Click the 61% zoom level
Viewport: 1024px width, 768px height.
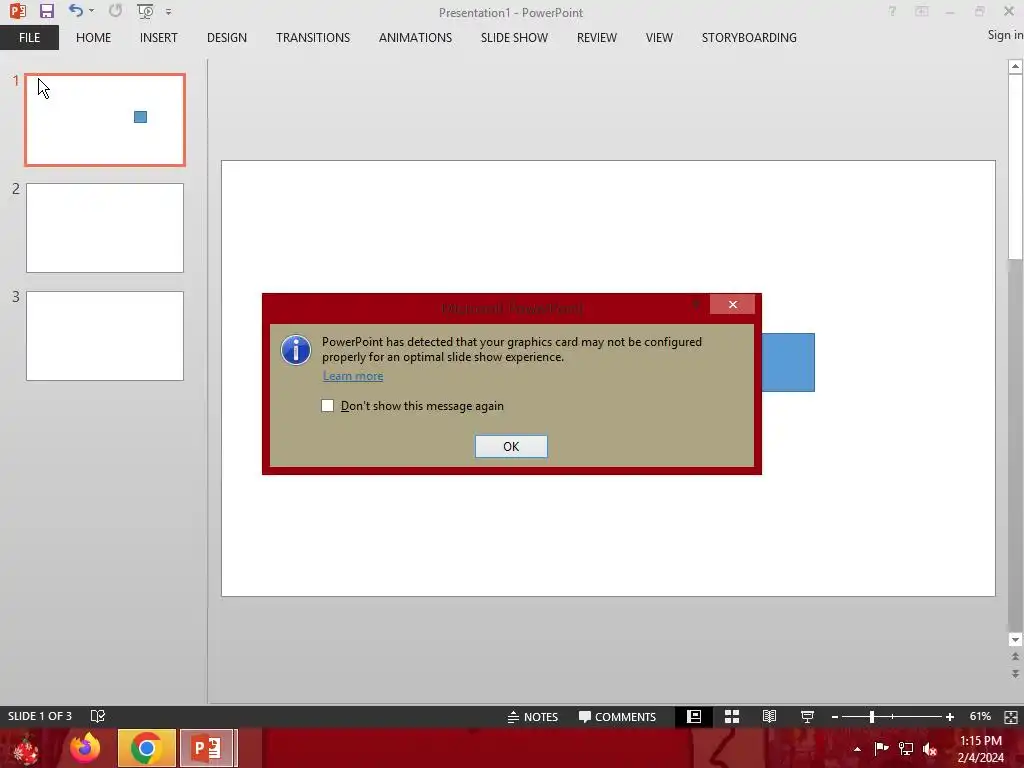point(980,716)
